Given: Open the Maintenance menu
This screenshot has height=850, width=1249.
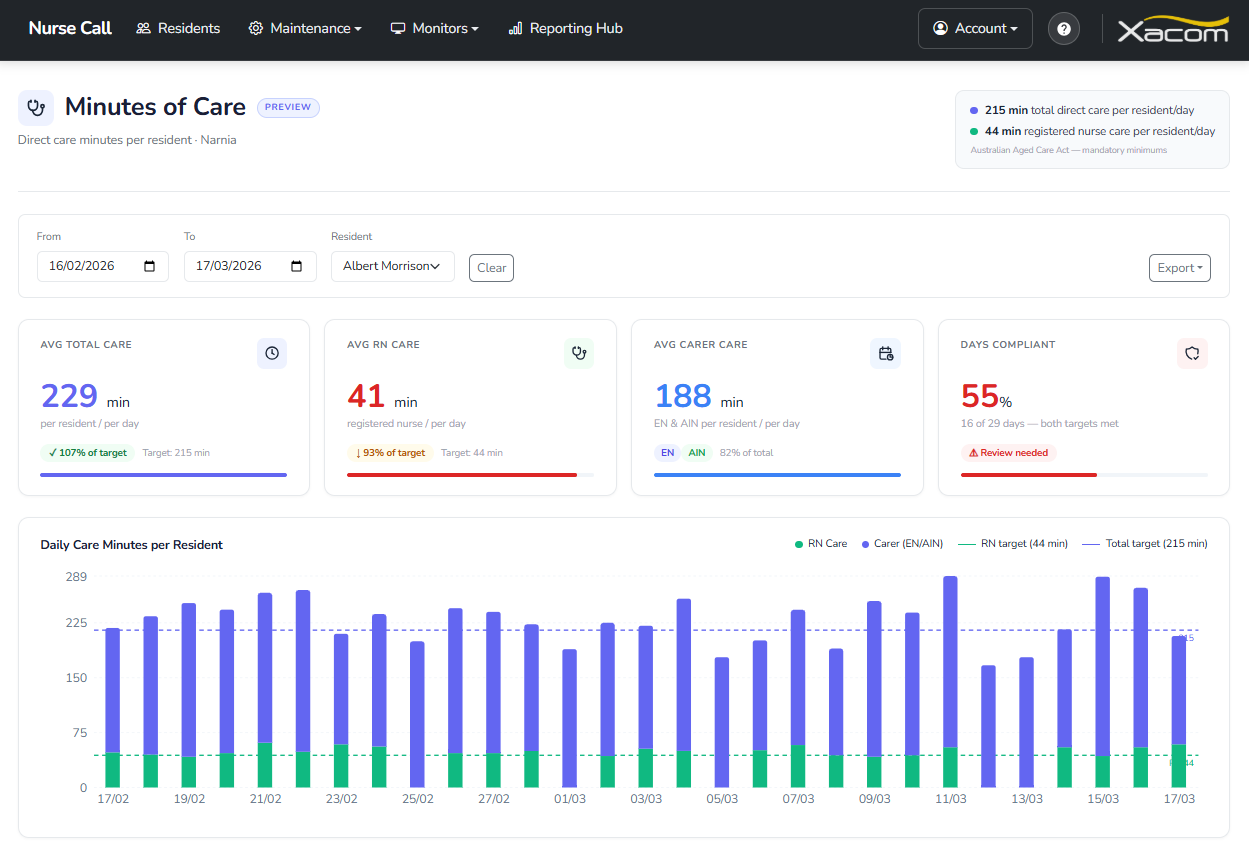Looking at the screenshot, I should pyautogui.click(x=305, y=29).
